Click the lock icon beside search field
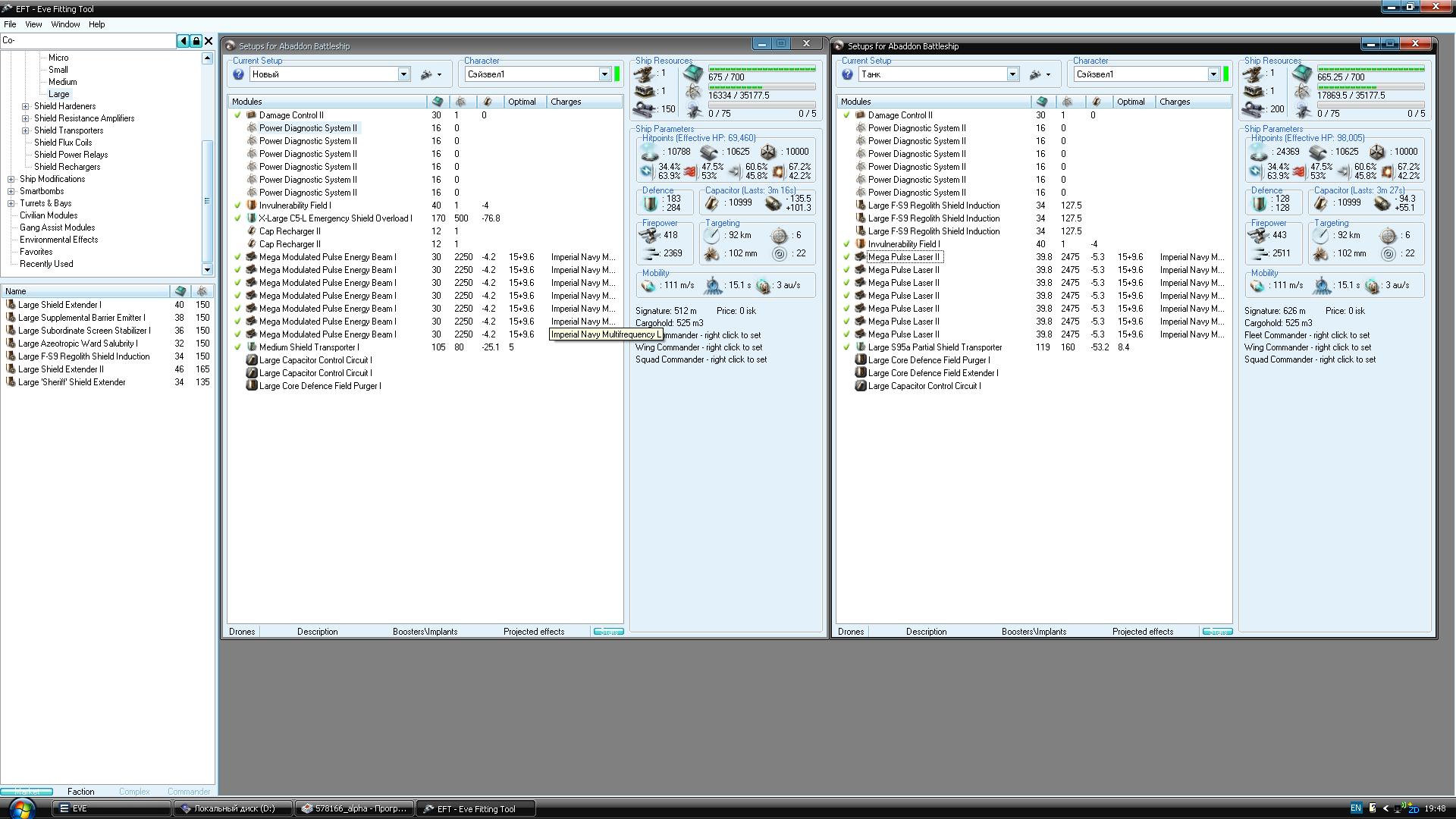Viewport: 1456px width, 819px height. pos(196,41)
